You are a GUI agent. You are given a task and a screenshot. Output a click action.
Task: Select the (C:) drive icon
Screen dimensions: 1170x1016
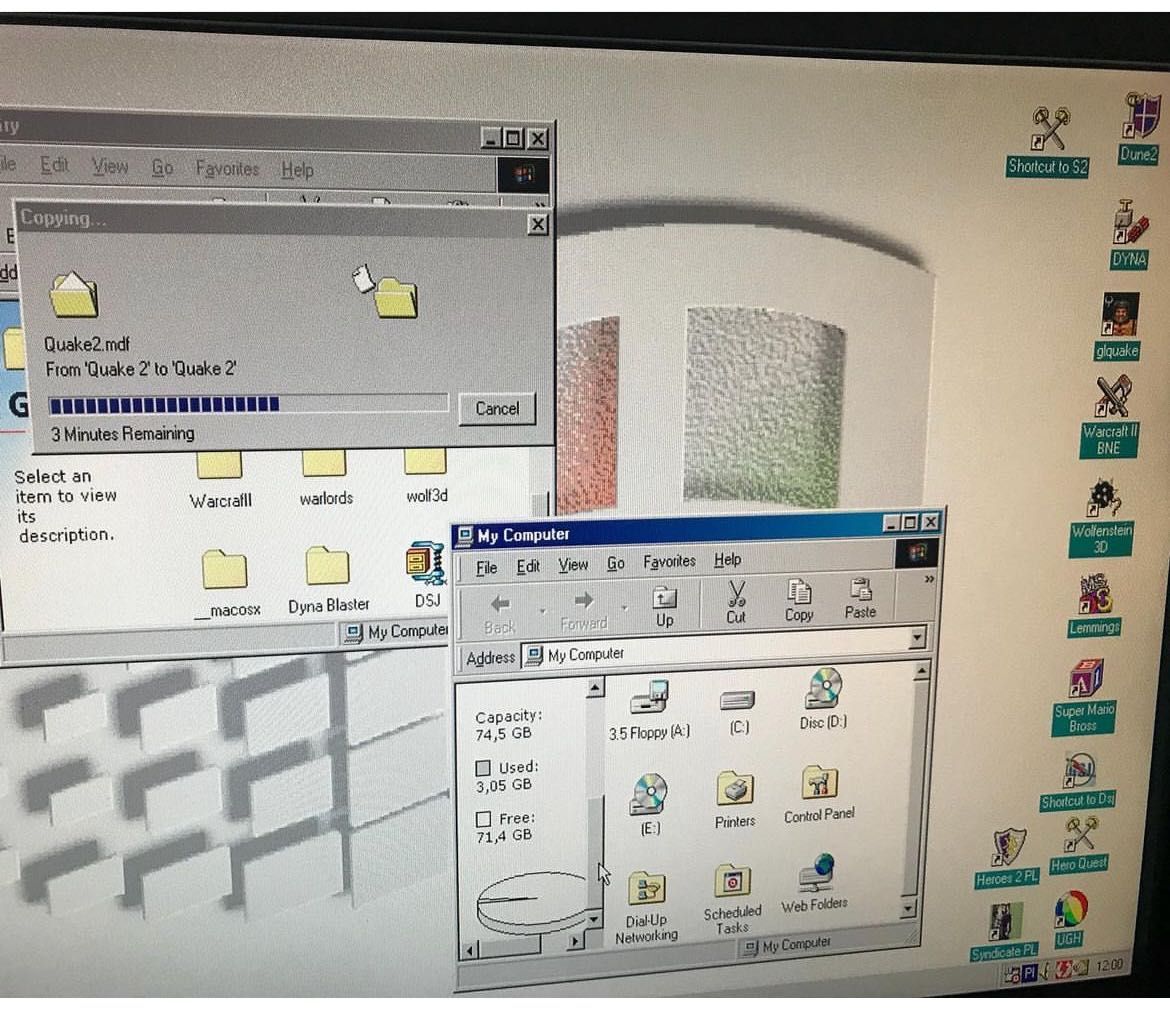pyautogui.click(x=738, y=711)
